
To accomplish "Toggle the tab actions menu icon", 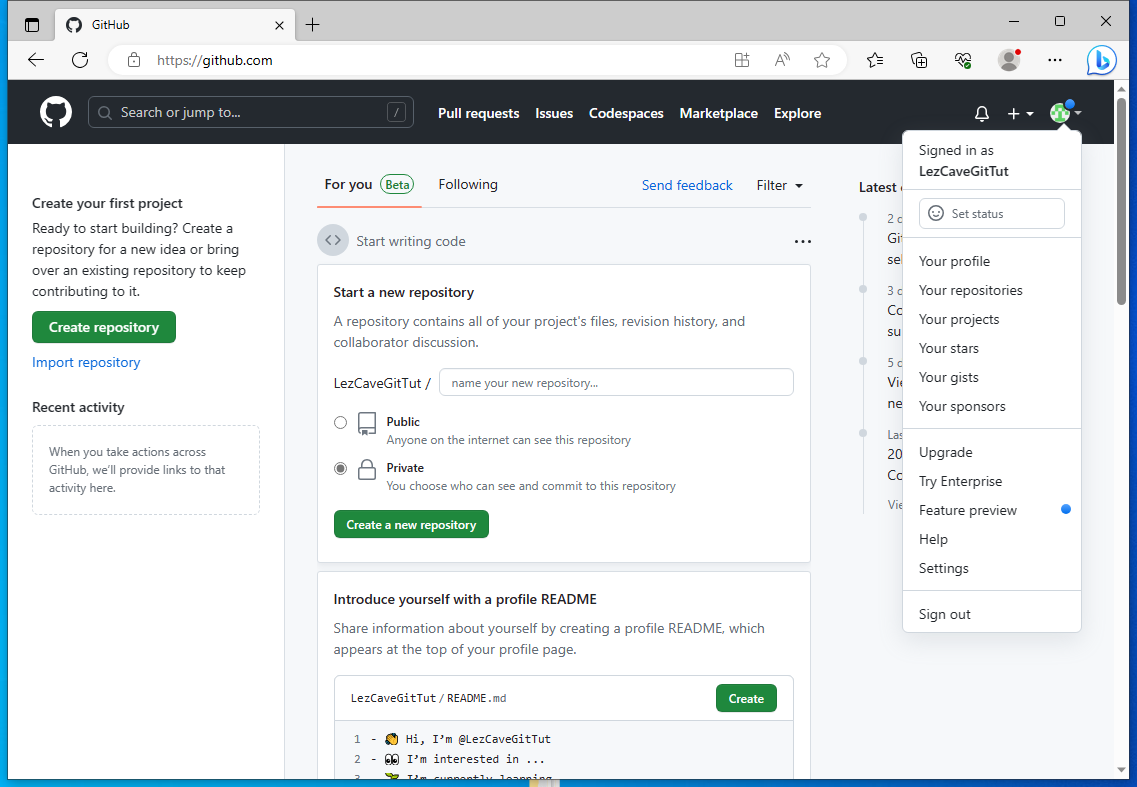I will point(32,25).
